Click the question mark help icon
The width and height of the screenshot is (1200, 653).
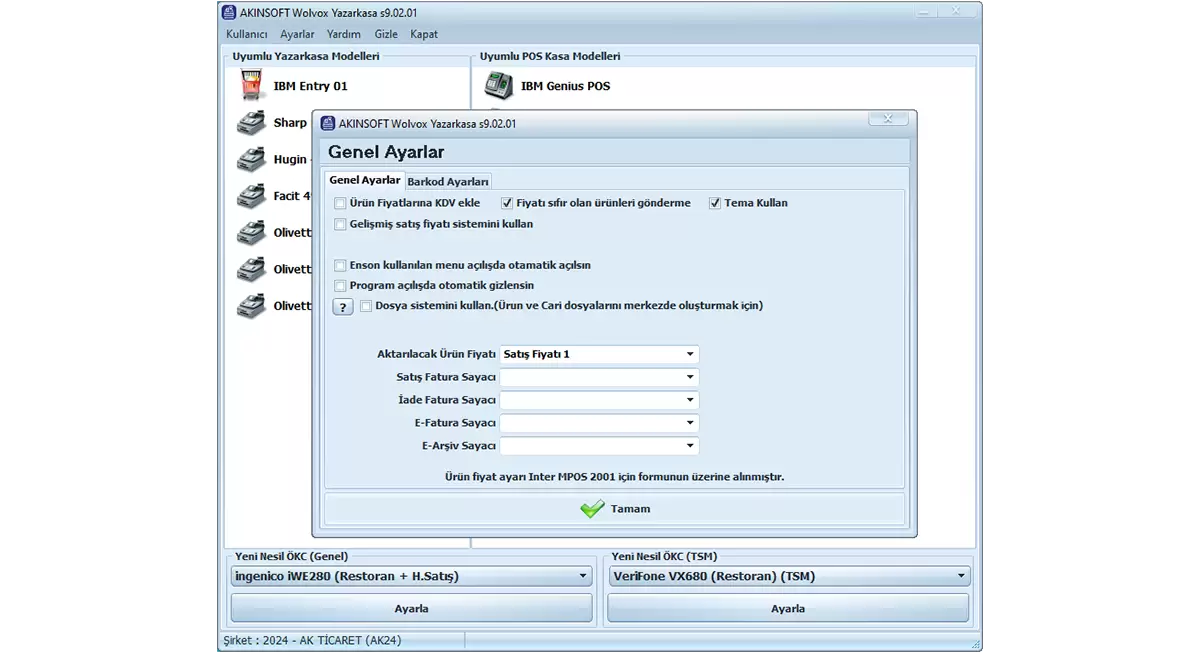click(343, 307)
